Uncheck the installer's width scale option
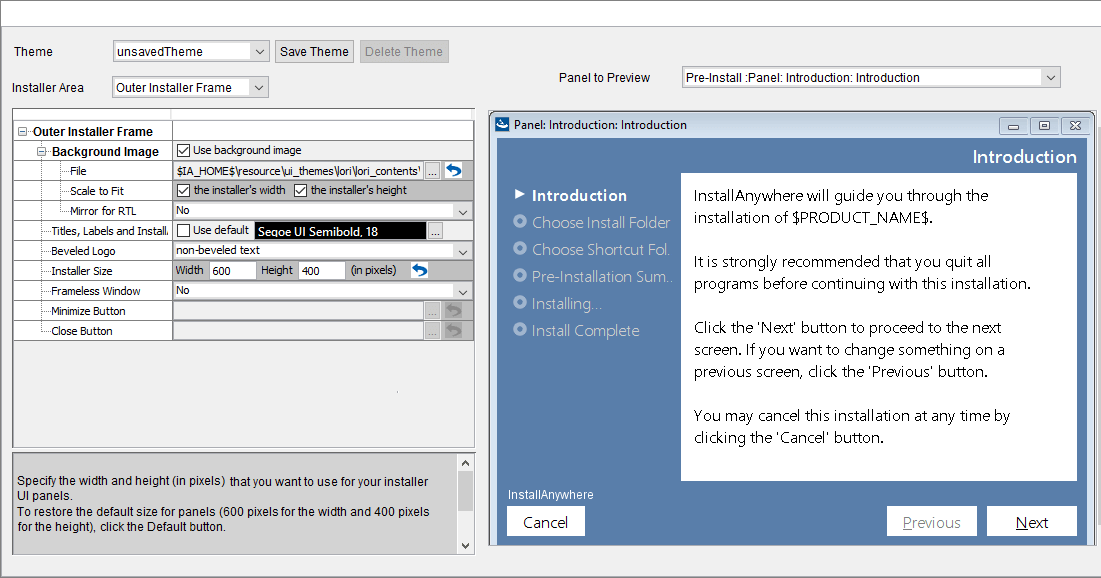The width and height of the screenshot is (1101, 578). pos(183,190)
